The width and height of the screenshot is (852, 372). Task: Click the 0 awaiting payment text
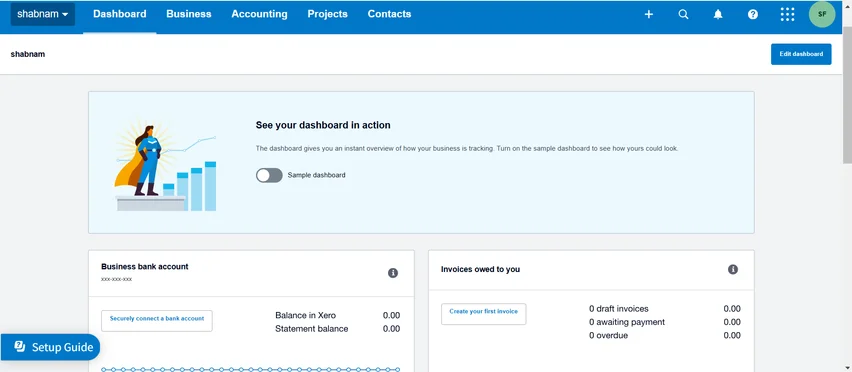pos(627,322)
